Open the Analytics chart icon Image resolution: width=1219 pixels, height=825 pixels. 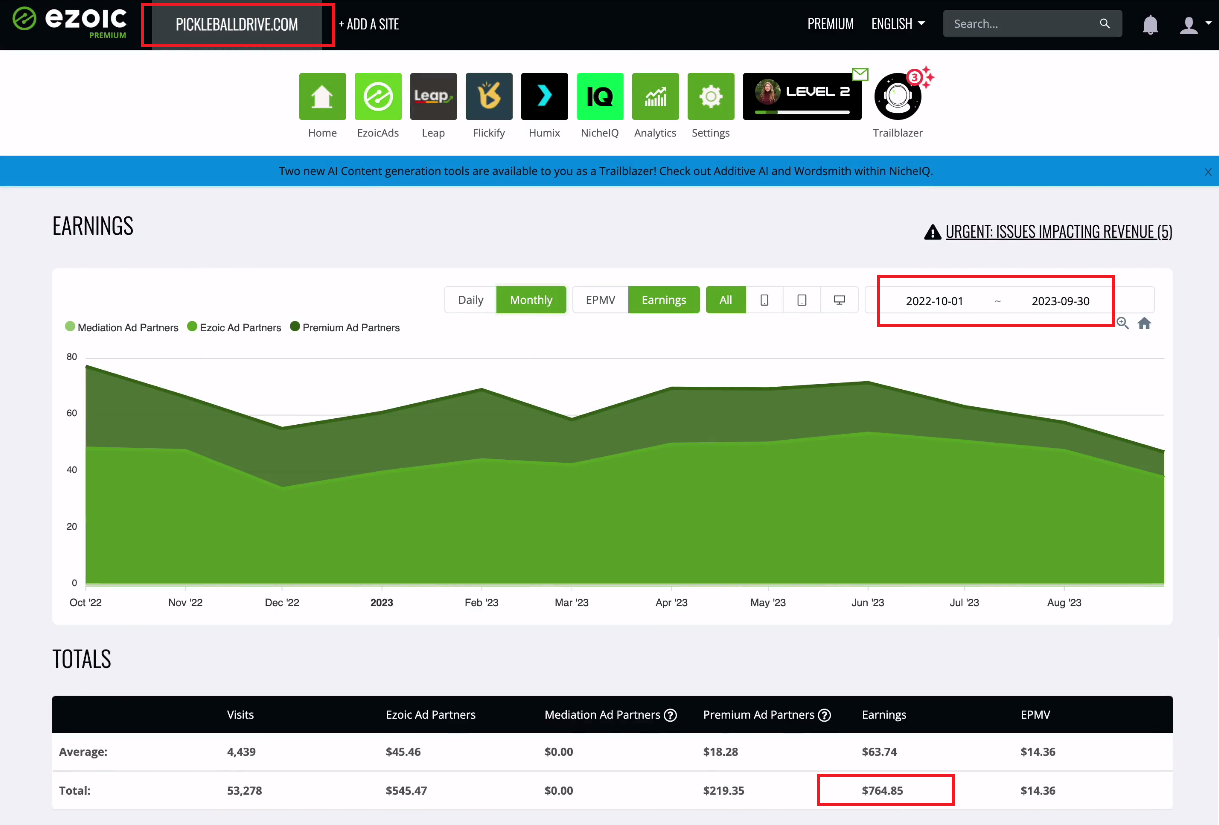click(x=655, y=97)
